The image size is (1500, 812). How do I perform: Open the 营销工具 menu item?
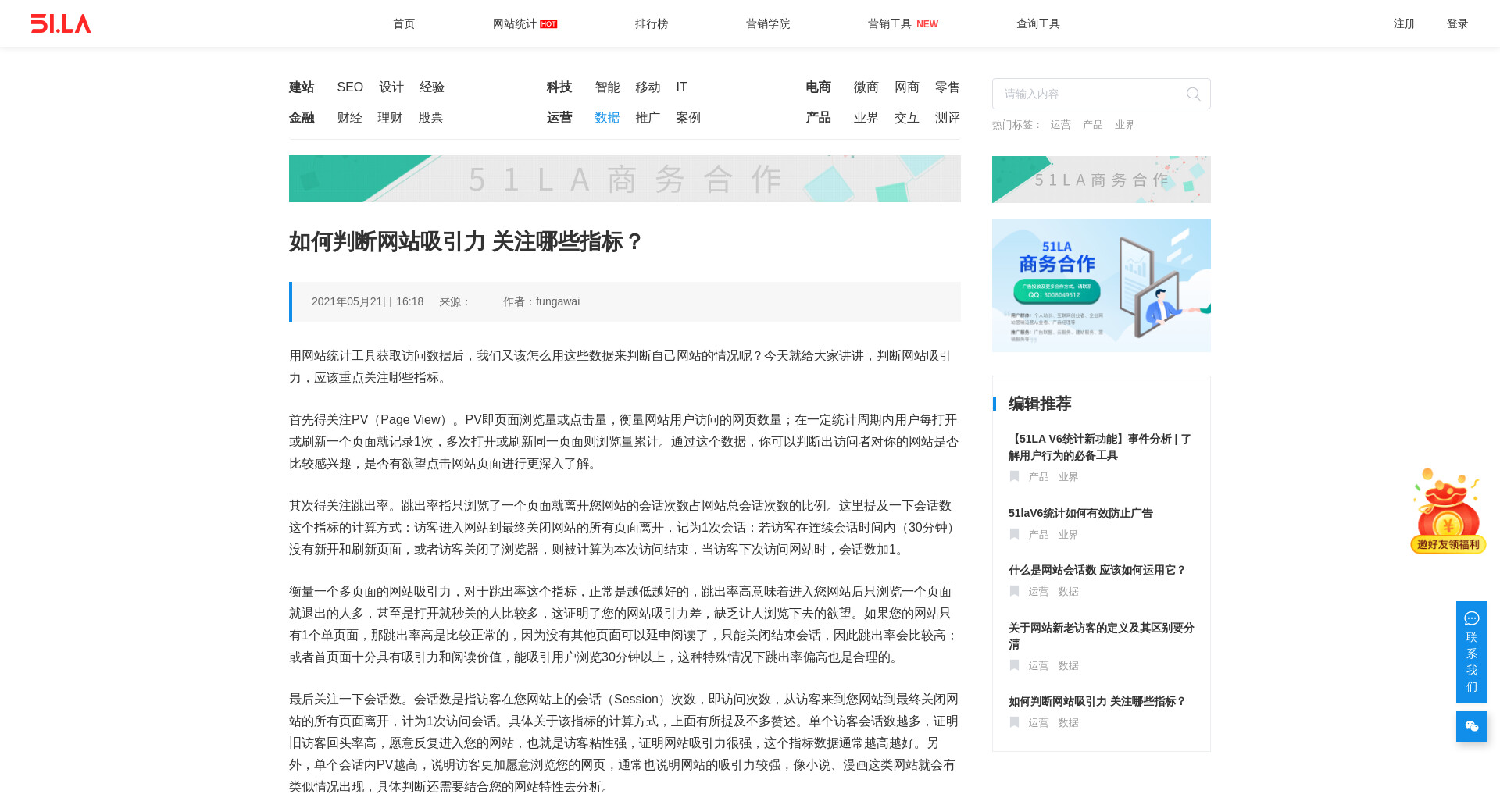point(890,23)
